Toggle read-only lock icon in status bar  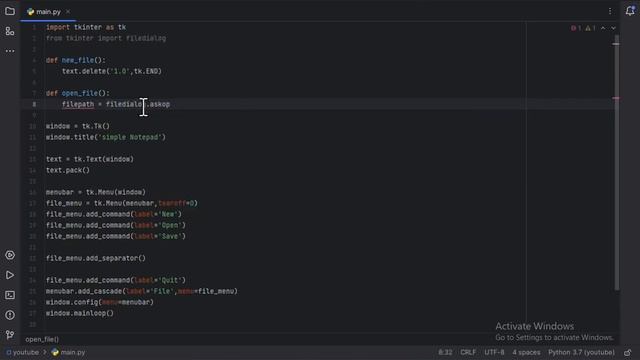pos(628,352)
